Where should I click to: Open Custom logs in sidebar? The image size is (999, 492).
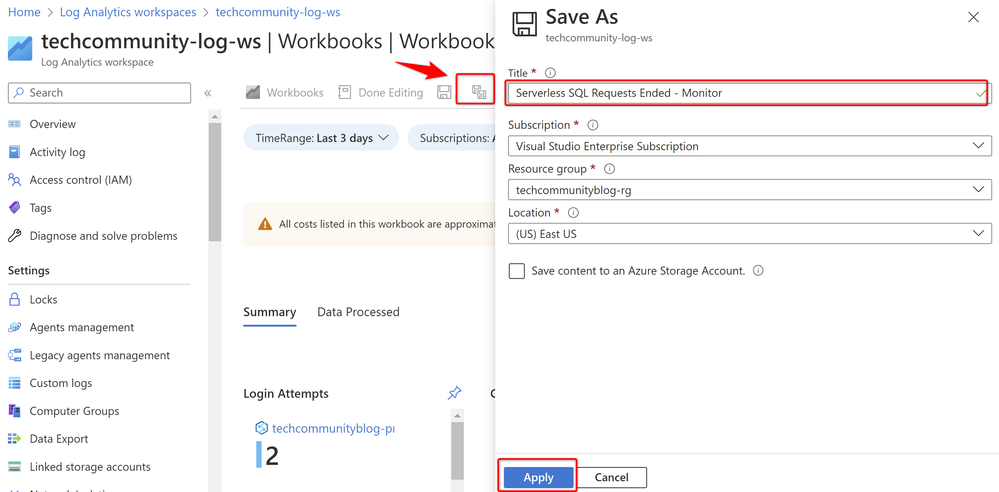(x=61, y=383)
